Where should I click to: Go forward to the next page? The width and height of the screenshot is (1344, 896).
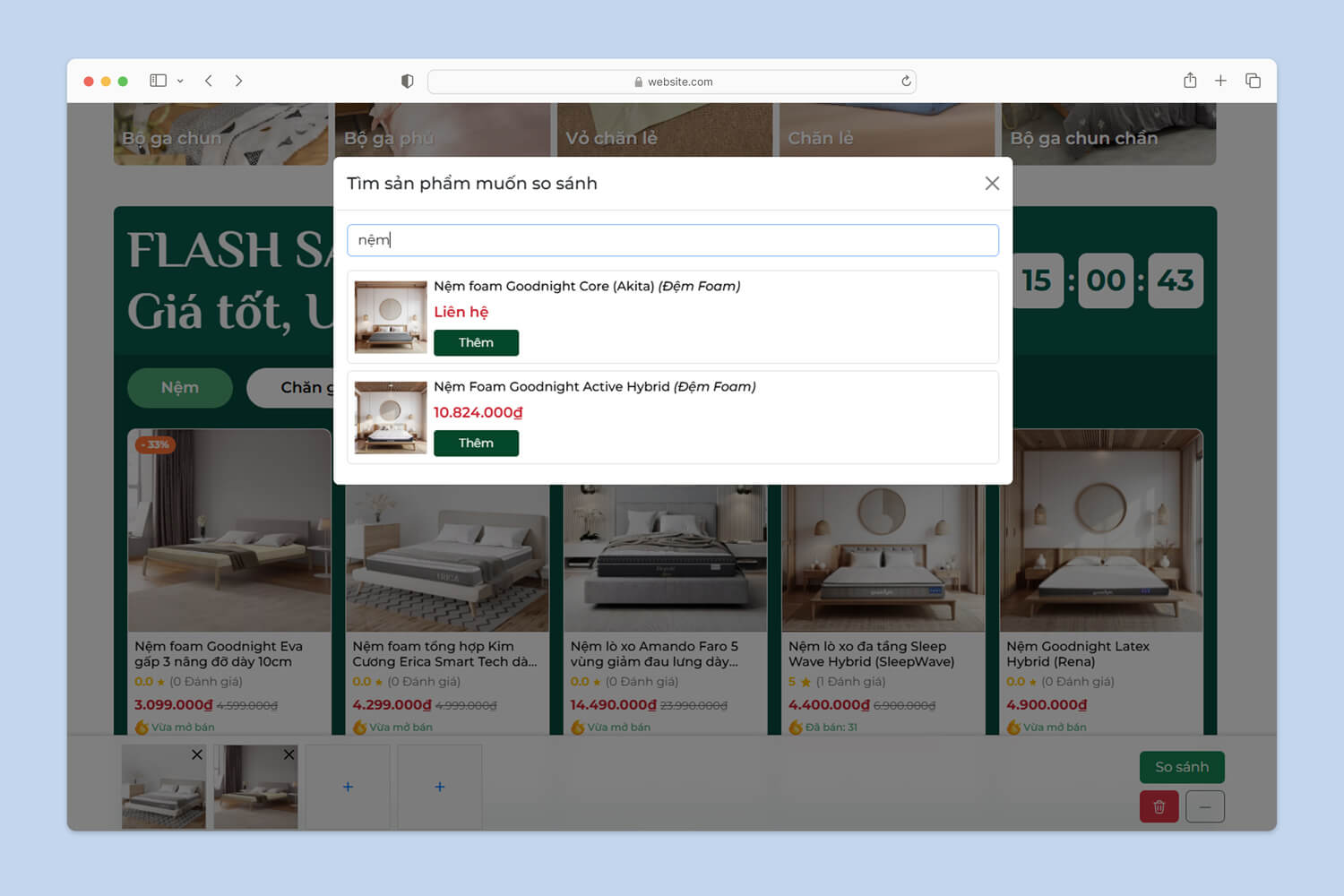[238, 81]
